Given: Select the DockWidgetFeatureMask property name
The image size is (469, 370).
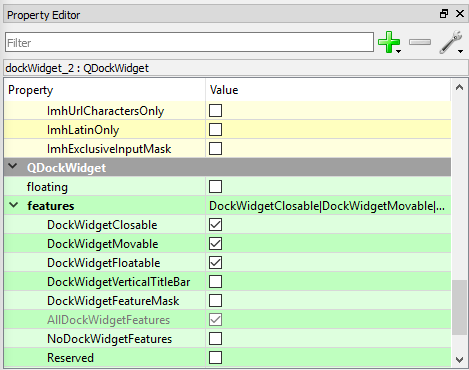Looking at the screenshot, I should pyautogui.click(x=113, y=301).
